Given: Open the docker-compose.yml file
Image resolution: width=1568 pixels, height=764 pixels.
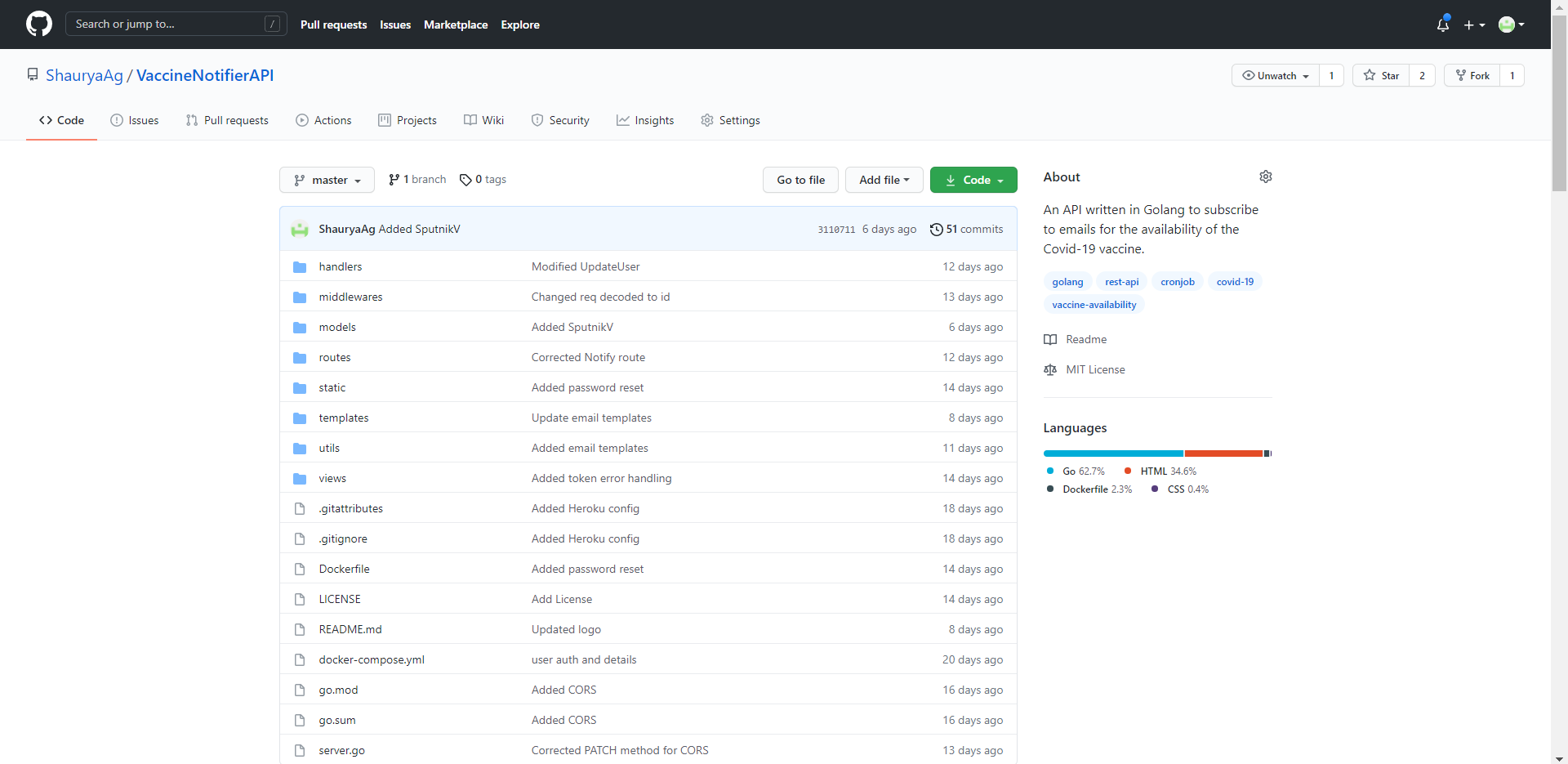Looking at the screenshot, I should click(x=372, y=659).
